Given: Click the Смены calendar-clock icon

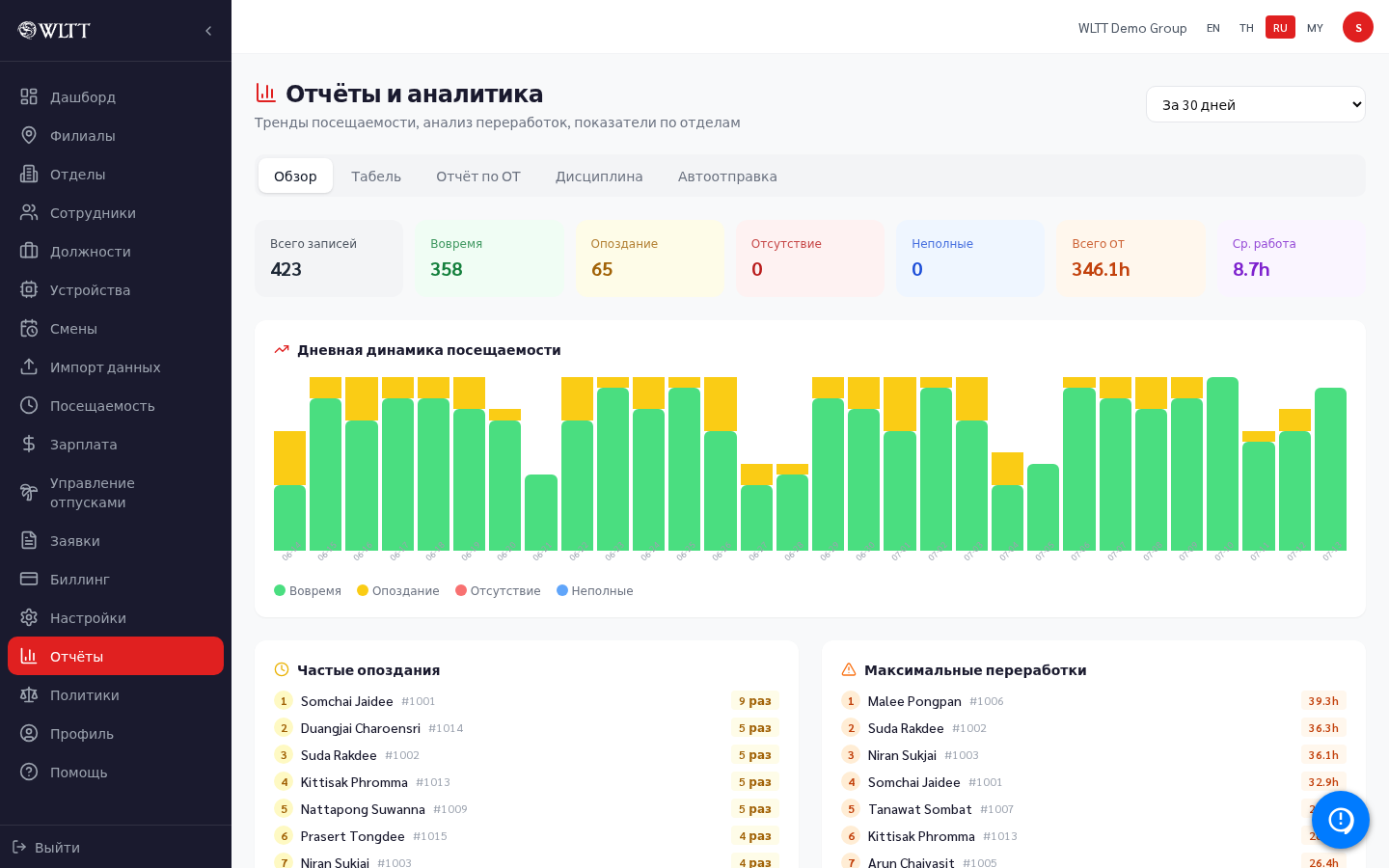Looking at the screenshot, I should pos(29,328).
